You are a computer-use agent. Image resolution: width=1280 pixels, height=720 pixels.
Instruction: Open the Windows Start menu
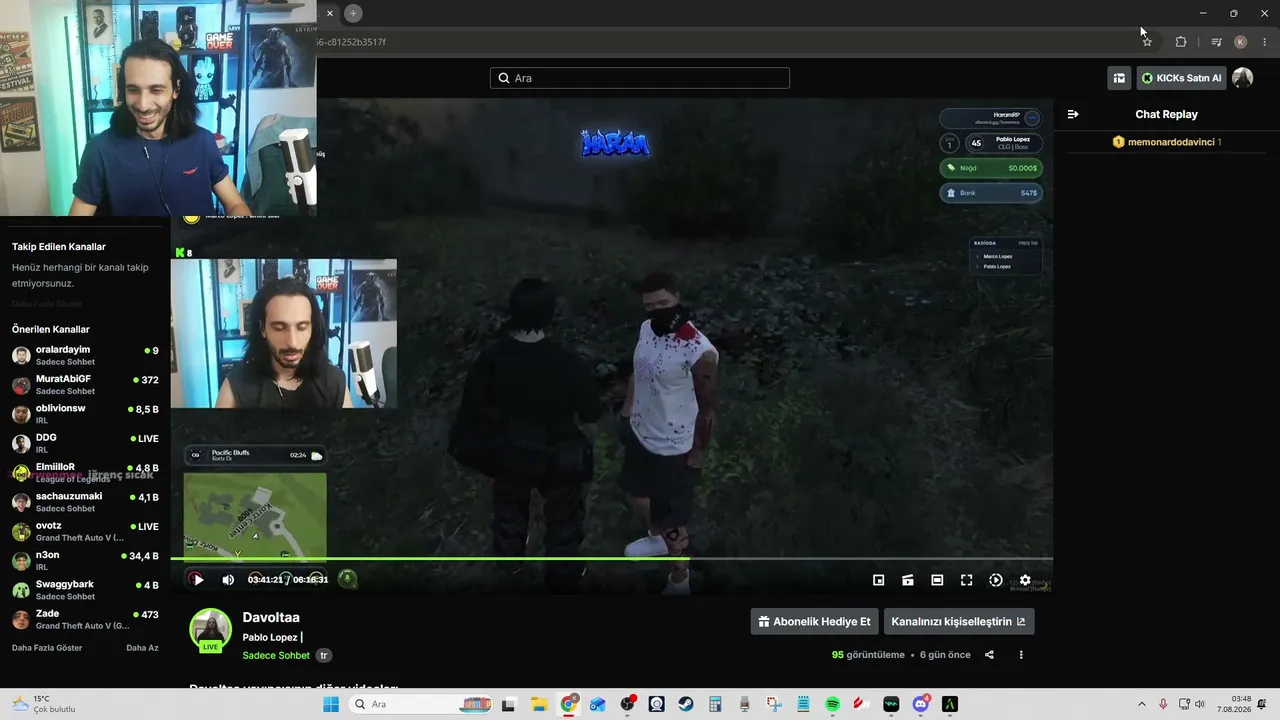coord(331,704)
